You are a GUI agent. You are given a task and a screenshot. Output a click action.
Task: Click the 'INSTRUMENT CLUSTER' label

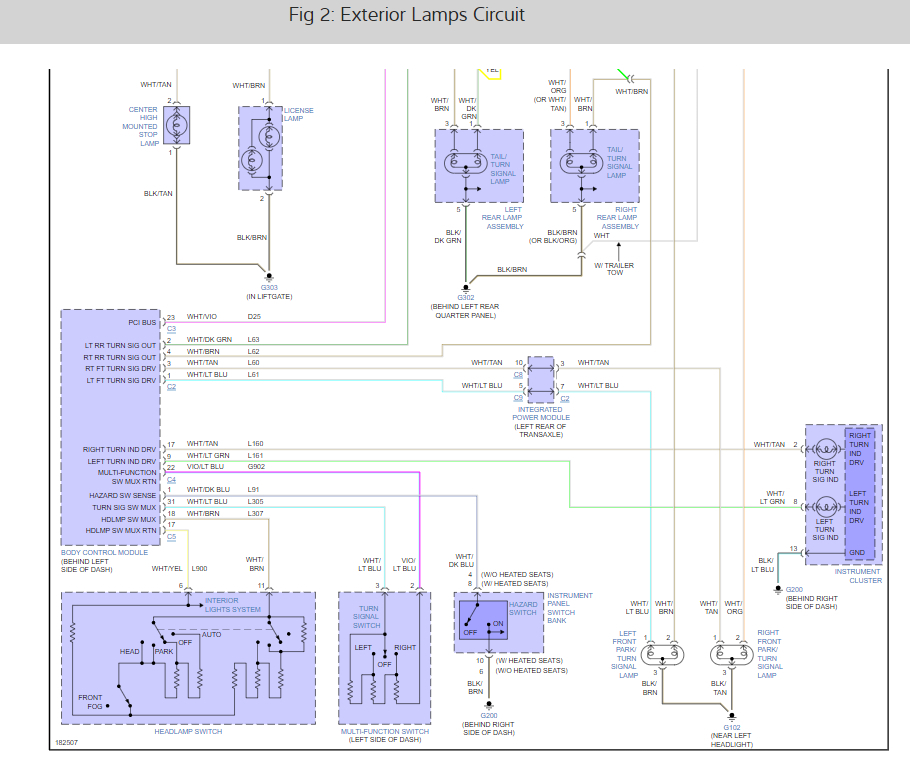click(x=858, y=576)
